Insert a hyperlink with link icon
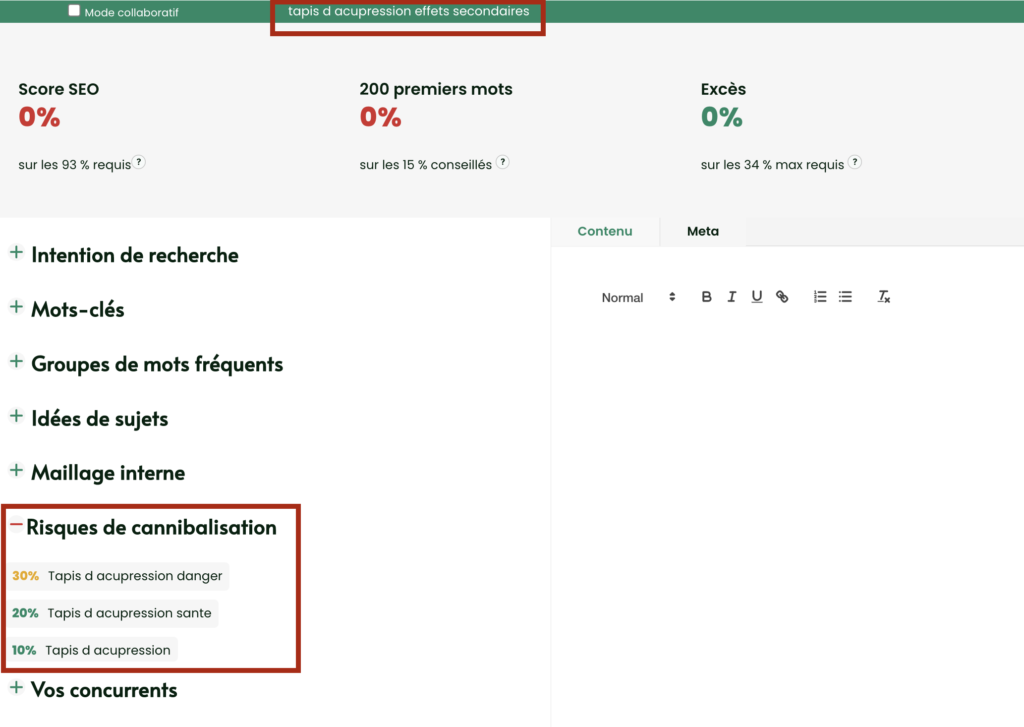Image resolution: width=1024 pixels, height=727 pixels. [x=782, y=297]
